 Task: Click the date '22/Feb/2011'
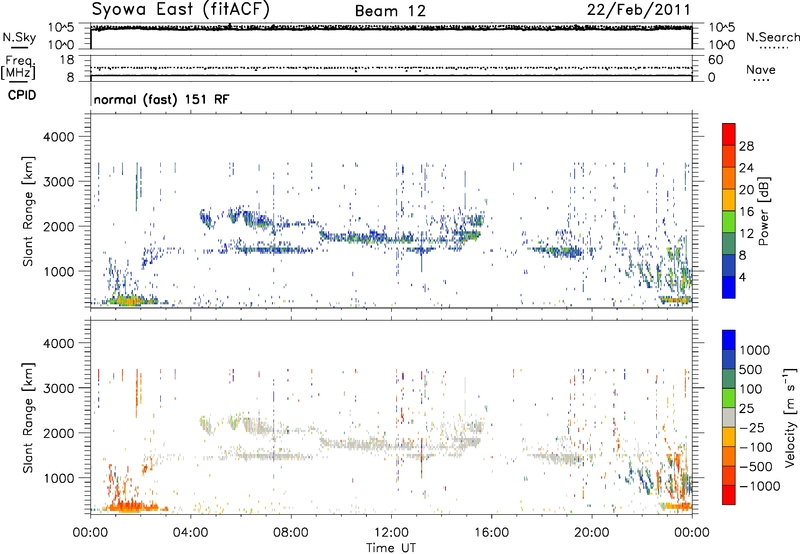[638, 10]
